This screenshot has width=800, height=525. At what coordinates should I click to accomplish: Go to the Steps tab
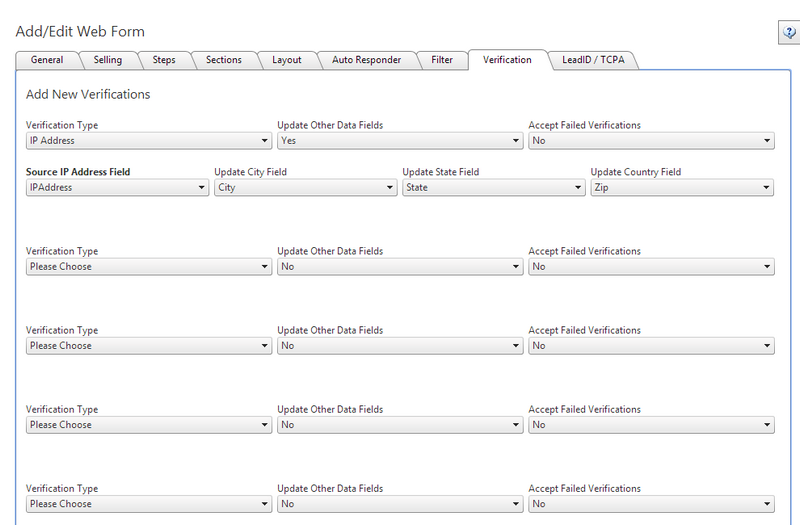164,60
